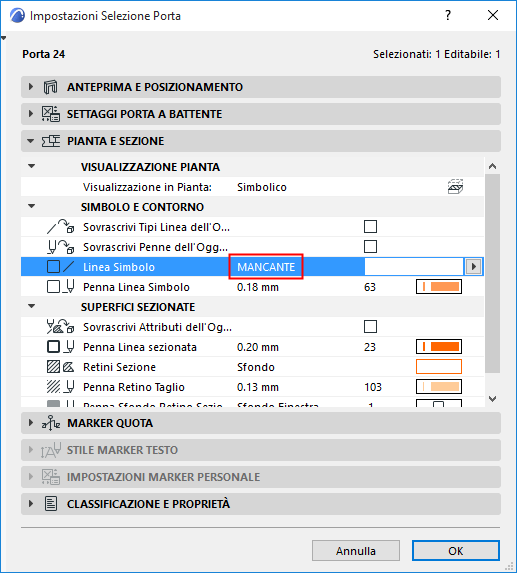Screen dimensions: 517x573
Task: Click the Sfondo value of Retini Sezione
Action: click(x=255, y=367)
